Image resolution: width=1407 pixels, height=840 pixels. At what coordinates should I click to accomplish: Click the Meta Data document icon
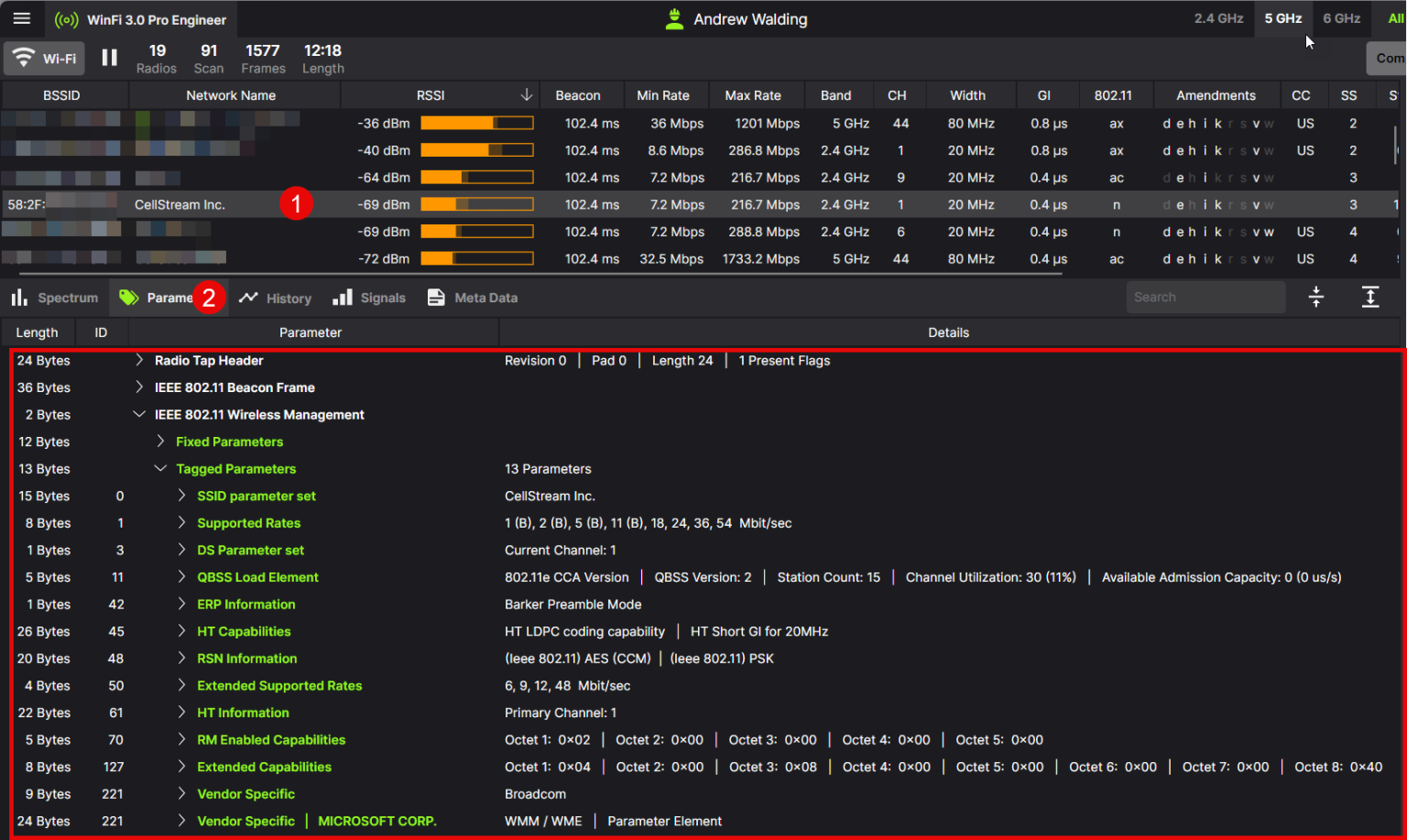[x=434, y=297]
